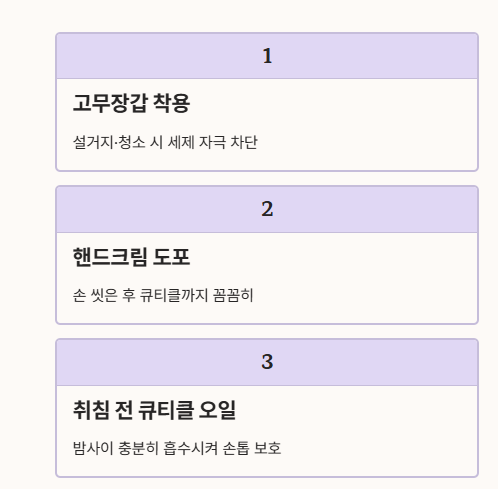Select the 핸드크림 도포 heading
Image resolution: width=498 pixels, height=489 pixels.
pos(131,257)
